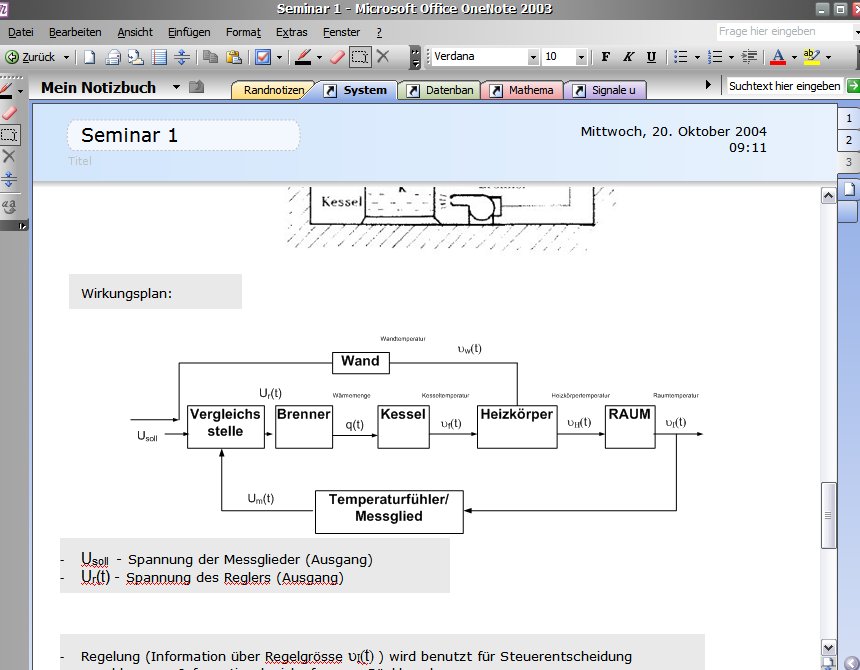The height and width of the screenshot is (670, 860).
Task: Activate the selection lasso tool in top toolbar
Action: tap(360, 57)
